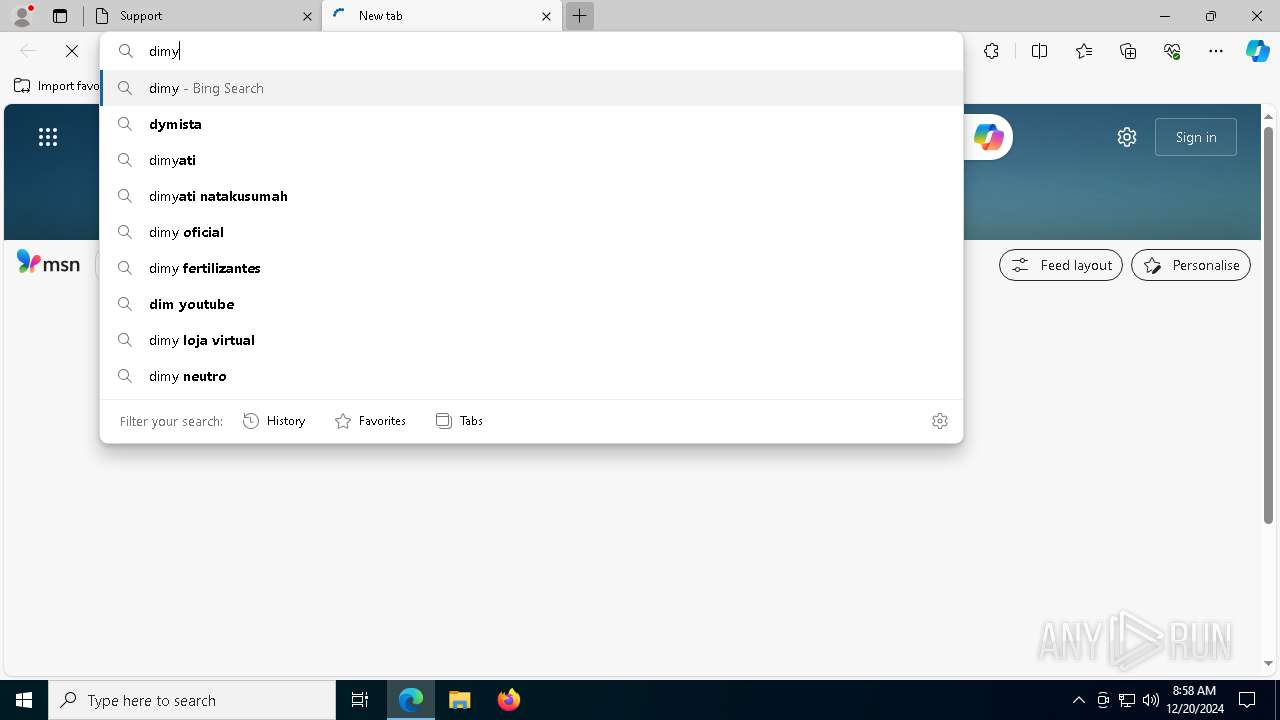Select 'dimy fertilizantes' suggestion

coord(531,268)
